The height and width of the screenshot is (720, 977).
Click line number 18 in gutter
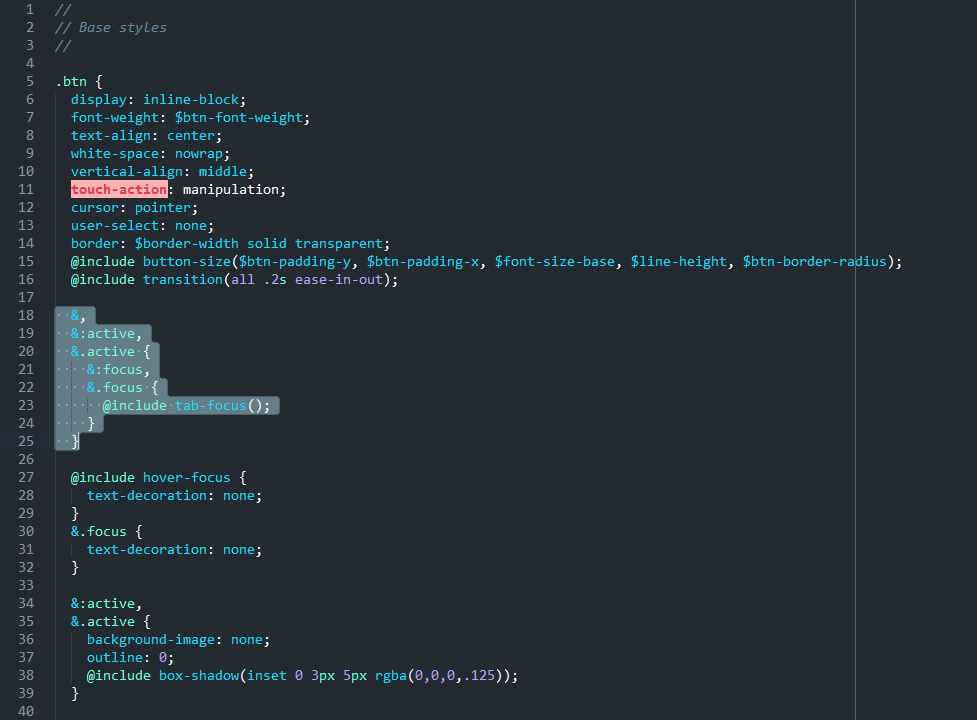tap(26, 315)
